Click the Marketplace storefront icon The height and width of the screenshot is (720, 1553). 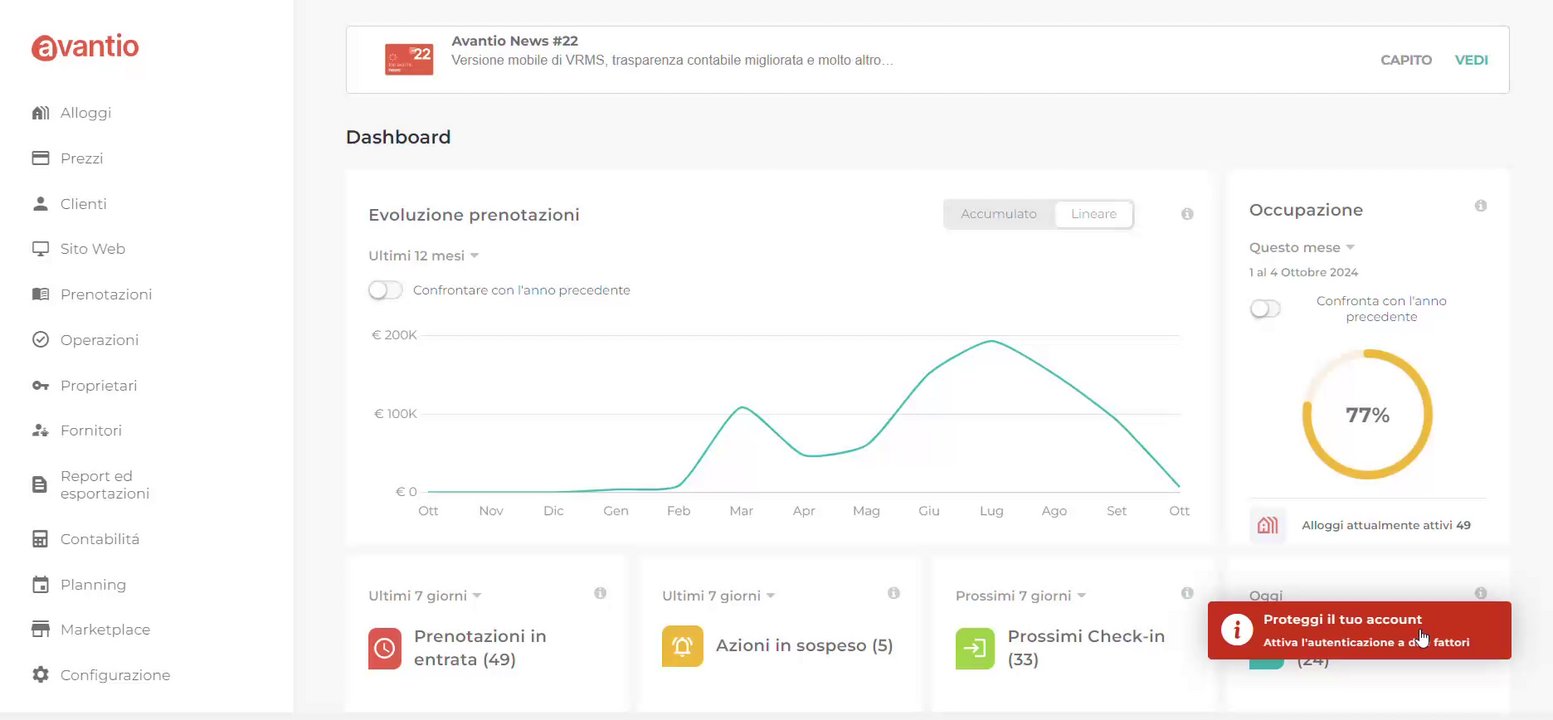click(41, 630)
